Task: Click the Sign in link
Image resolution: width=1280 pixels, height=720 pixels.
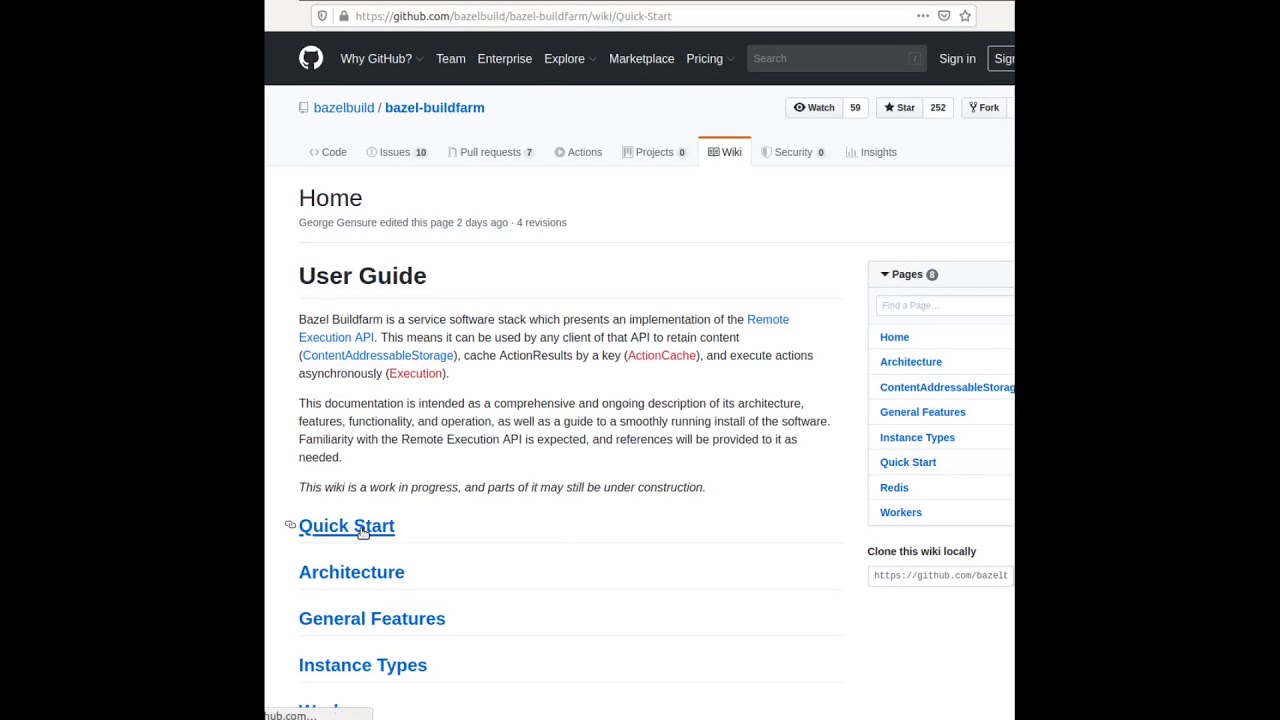Action: coord(957,59)
